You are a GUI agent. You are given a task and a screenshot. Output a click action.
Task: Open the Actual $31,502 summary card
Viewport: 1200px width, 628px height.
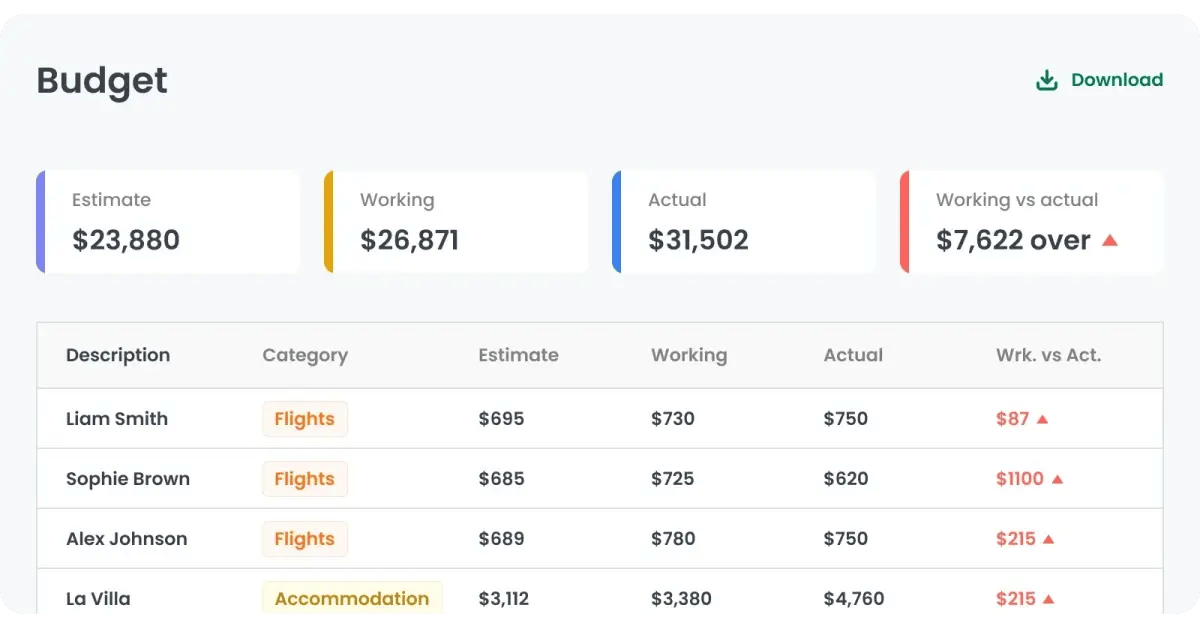pos(744,222)
